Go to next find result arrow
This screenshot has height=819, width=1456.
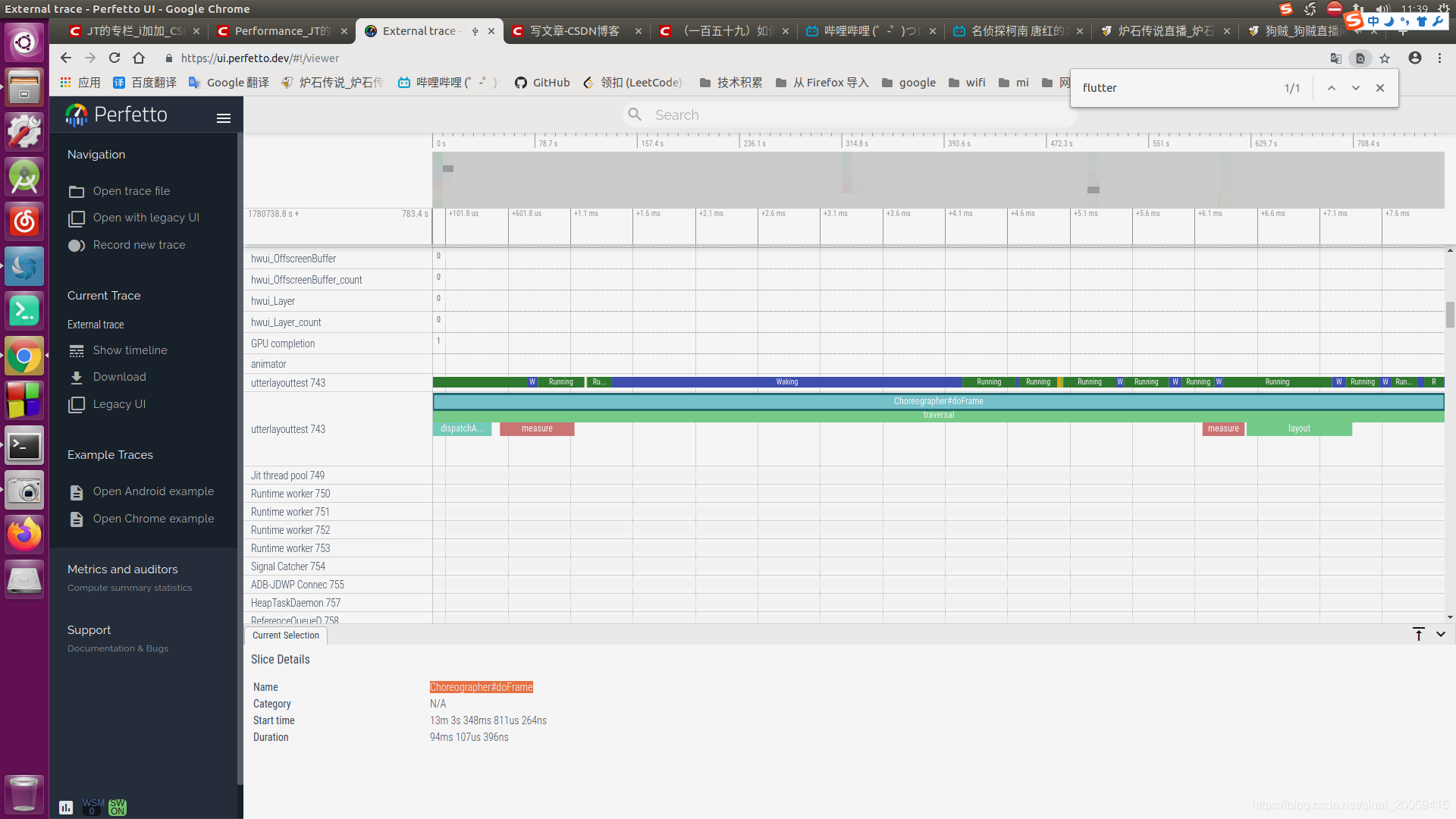pyautogui.click(x=1356, y=88)
